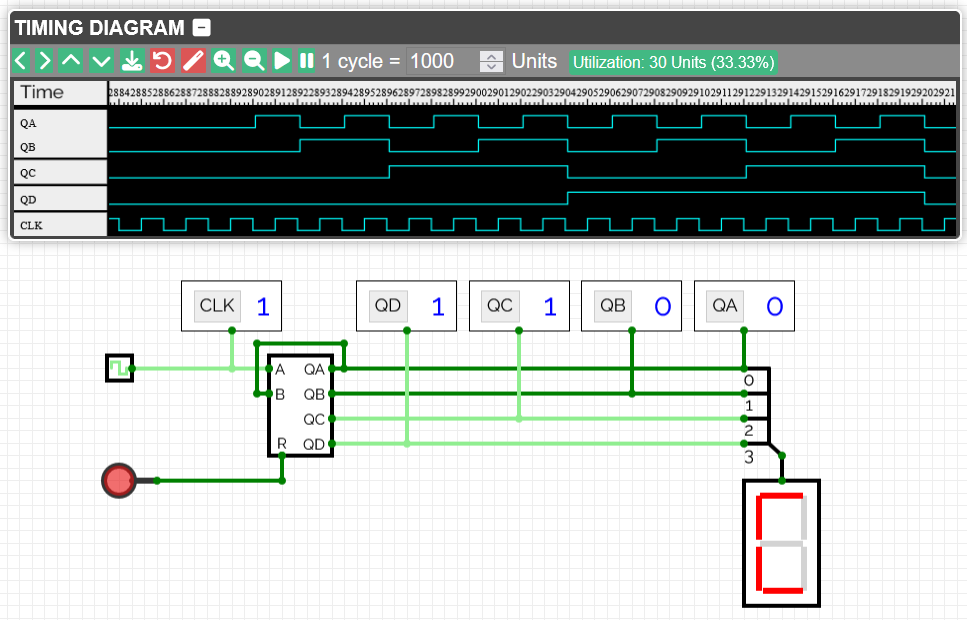Zoom out of the timing diagram
Viewport: 967px width, 620px height.
click(x=253, y=61)
